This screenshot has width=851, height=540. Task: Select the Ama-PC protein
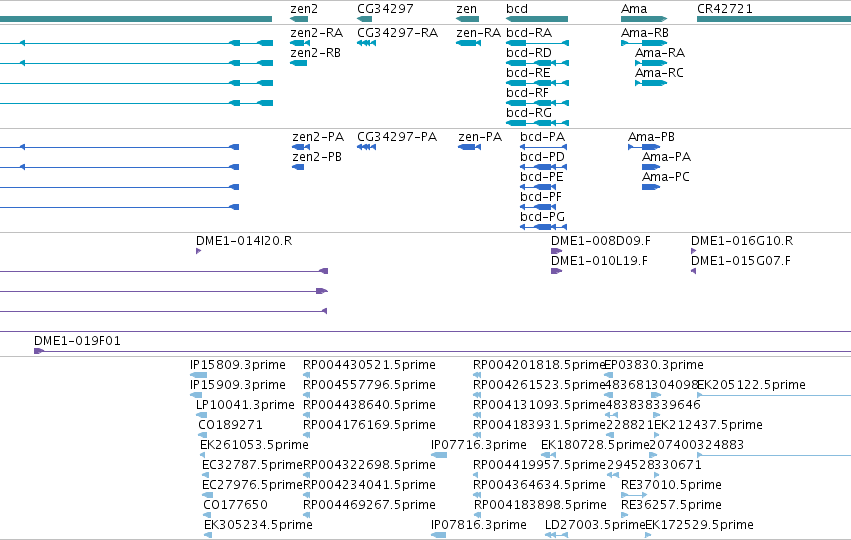666,177
